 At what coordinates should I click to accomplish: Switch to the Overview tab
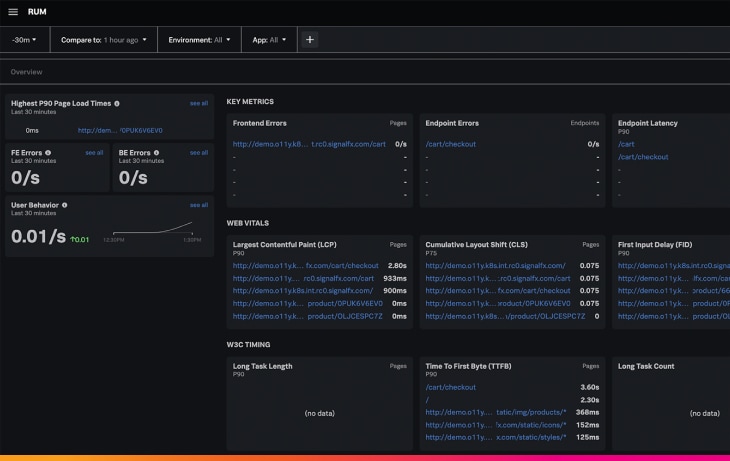pyautogui.click(x=26, y=72)
